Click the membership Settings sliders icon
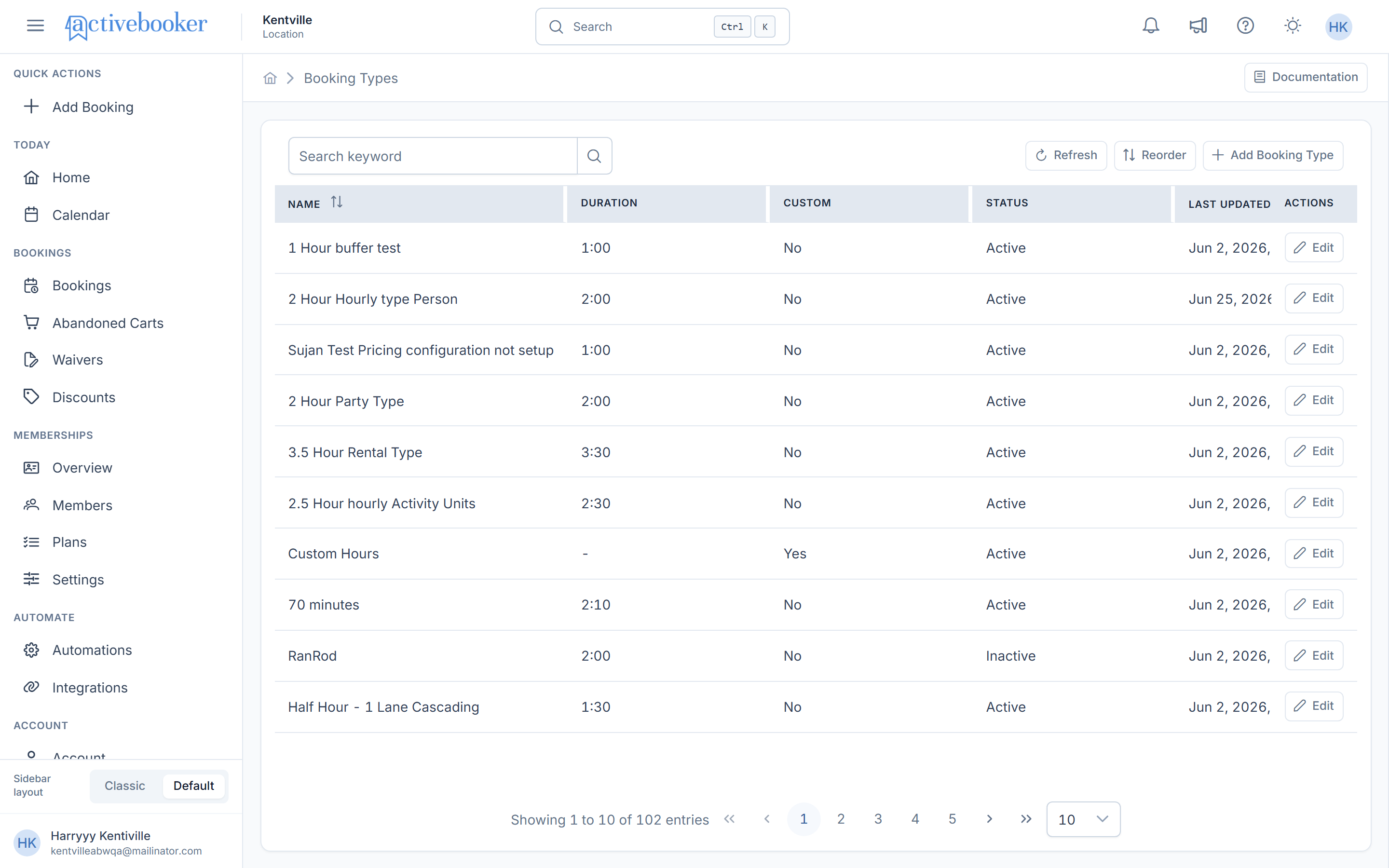The height and width of the screenshot is (868, 1389). [31, 579]
